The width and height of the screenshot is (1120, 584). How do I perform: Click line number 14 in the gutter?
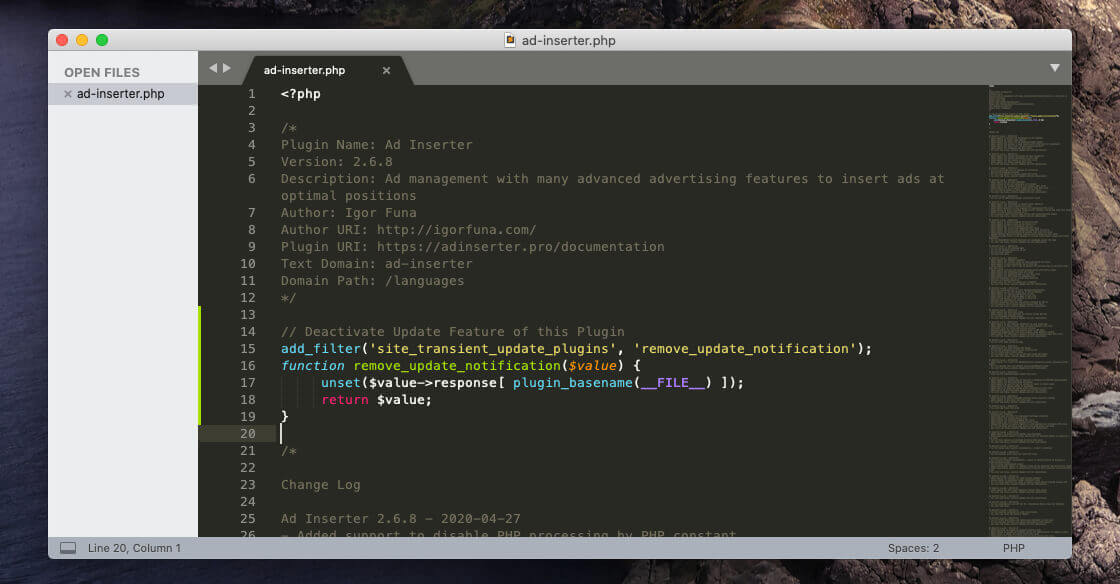(248, 331)
